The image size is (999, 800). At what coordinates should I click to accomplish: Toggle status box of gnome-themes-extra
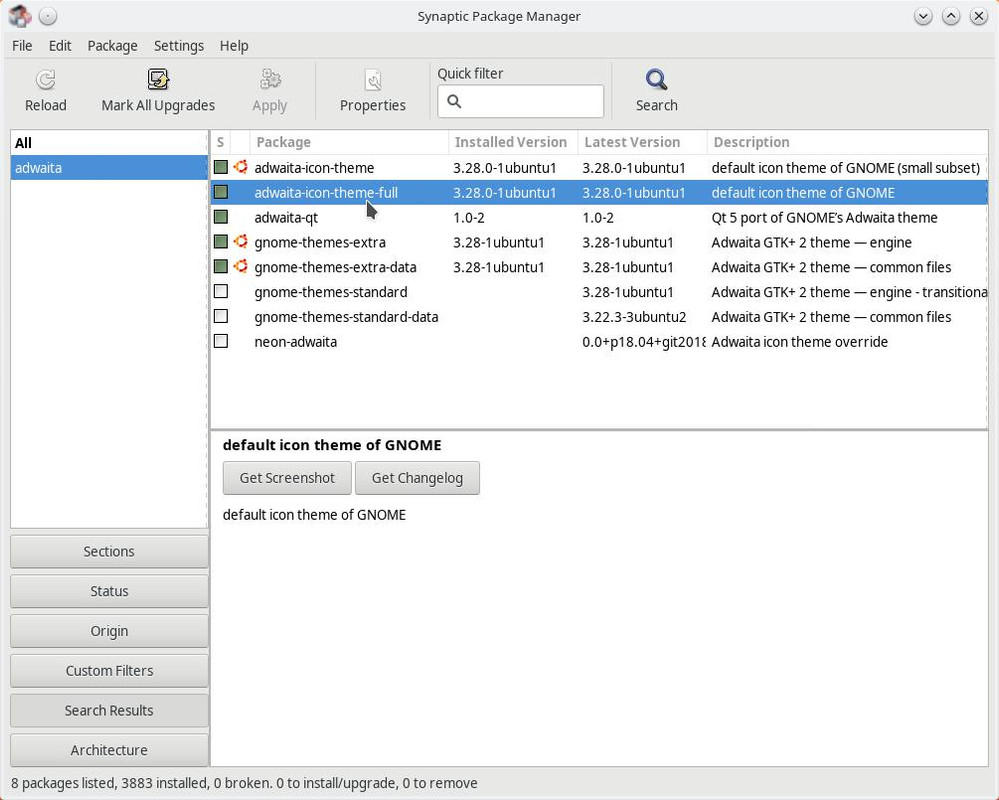pos(221,241)
